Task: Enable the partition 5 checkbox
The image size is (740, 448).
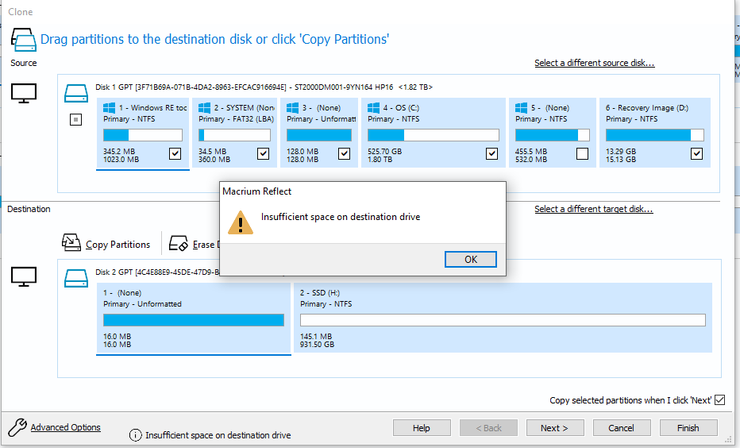Action: pos(582,153)
